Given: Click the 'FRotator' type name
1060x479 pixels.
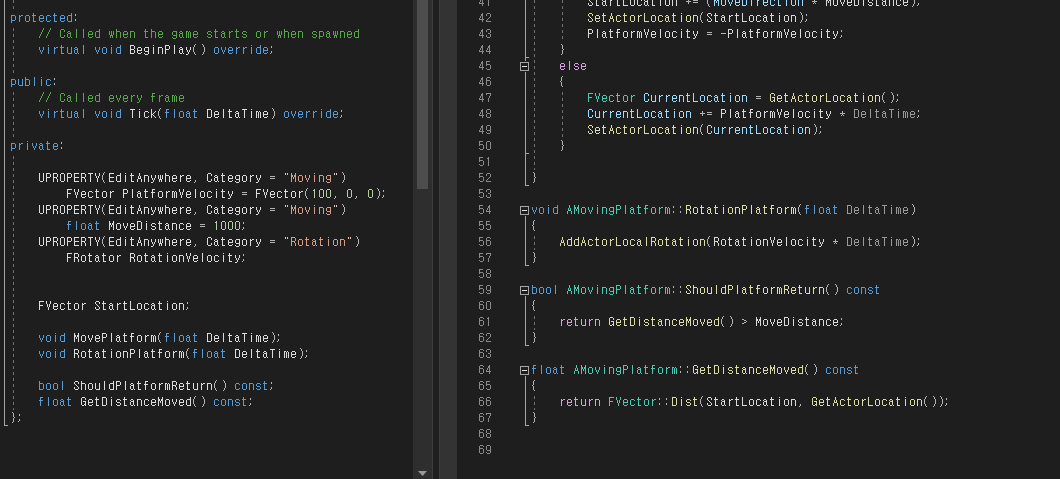Looking at the screenshot, I should point(94,258).
